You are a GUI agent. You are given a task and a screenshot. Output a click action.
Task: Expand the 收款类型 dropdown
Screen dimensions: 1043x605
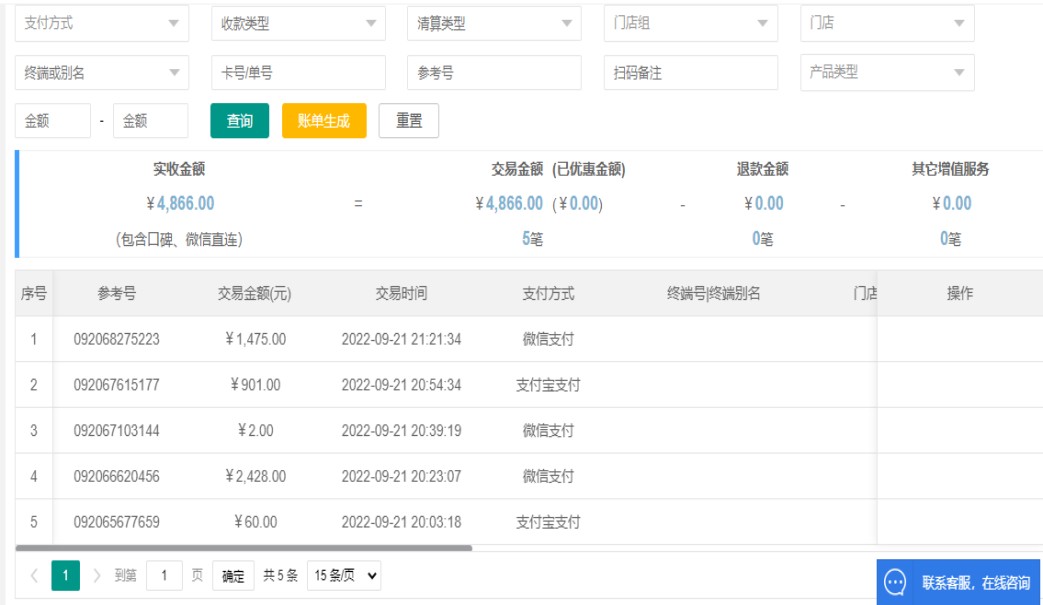[298, 23]
